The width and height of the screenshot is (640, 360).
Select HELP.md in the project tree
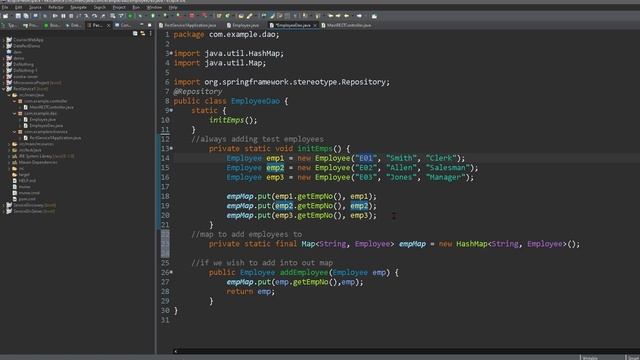pyautogui.click(x=27, y=180)
